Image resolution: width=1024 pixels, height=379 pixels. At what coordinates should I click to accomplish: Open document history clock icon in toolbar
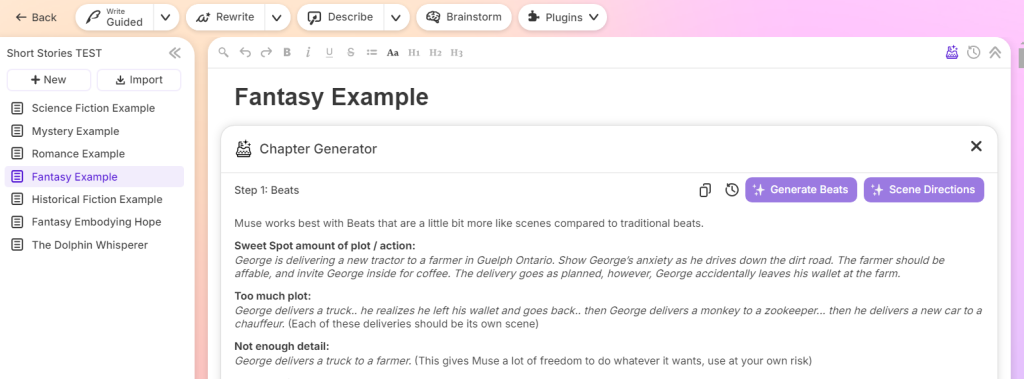point(974,52)
